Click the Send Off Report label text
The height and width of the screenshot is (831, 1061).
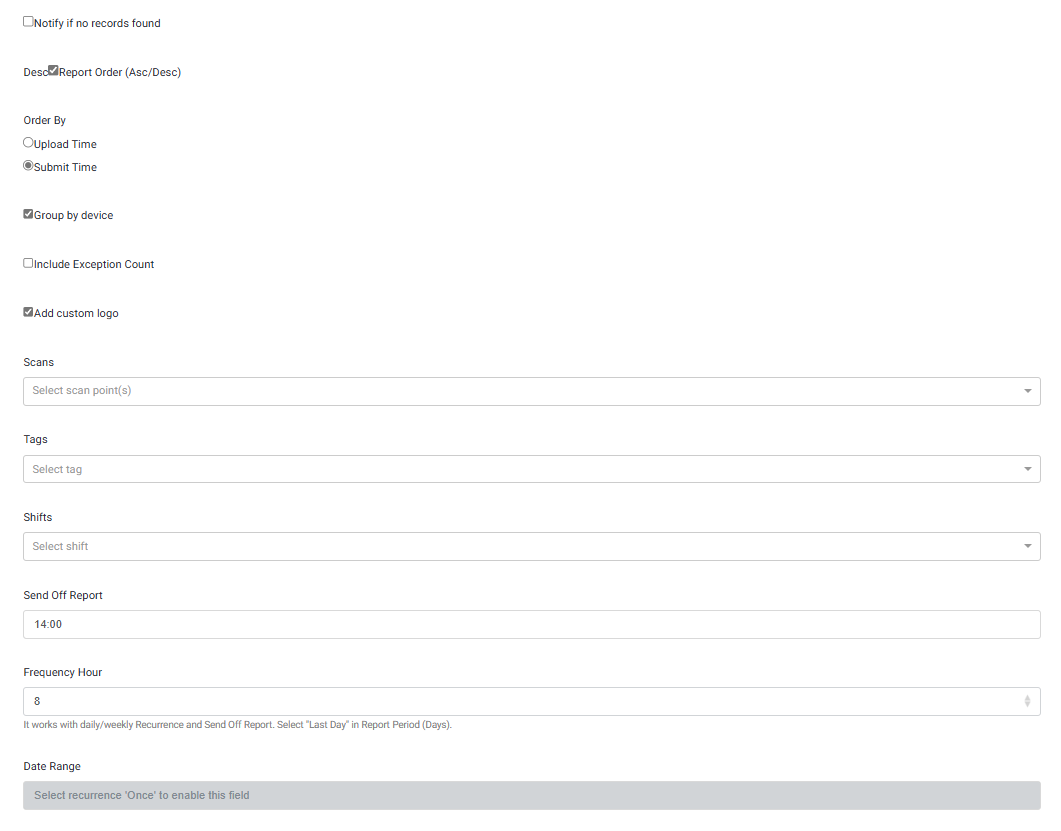(x=63, y=595)
